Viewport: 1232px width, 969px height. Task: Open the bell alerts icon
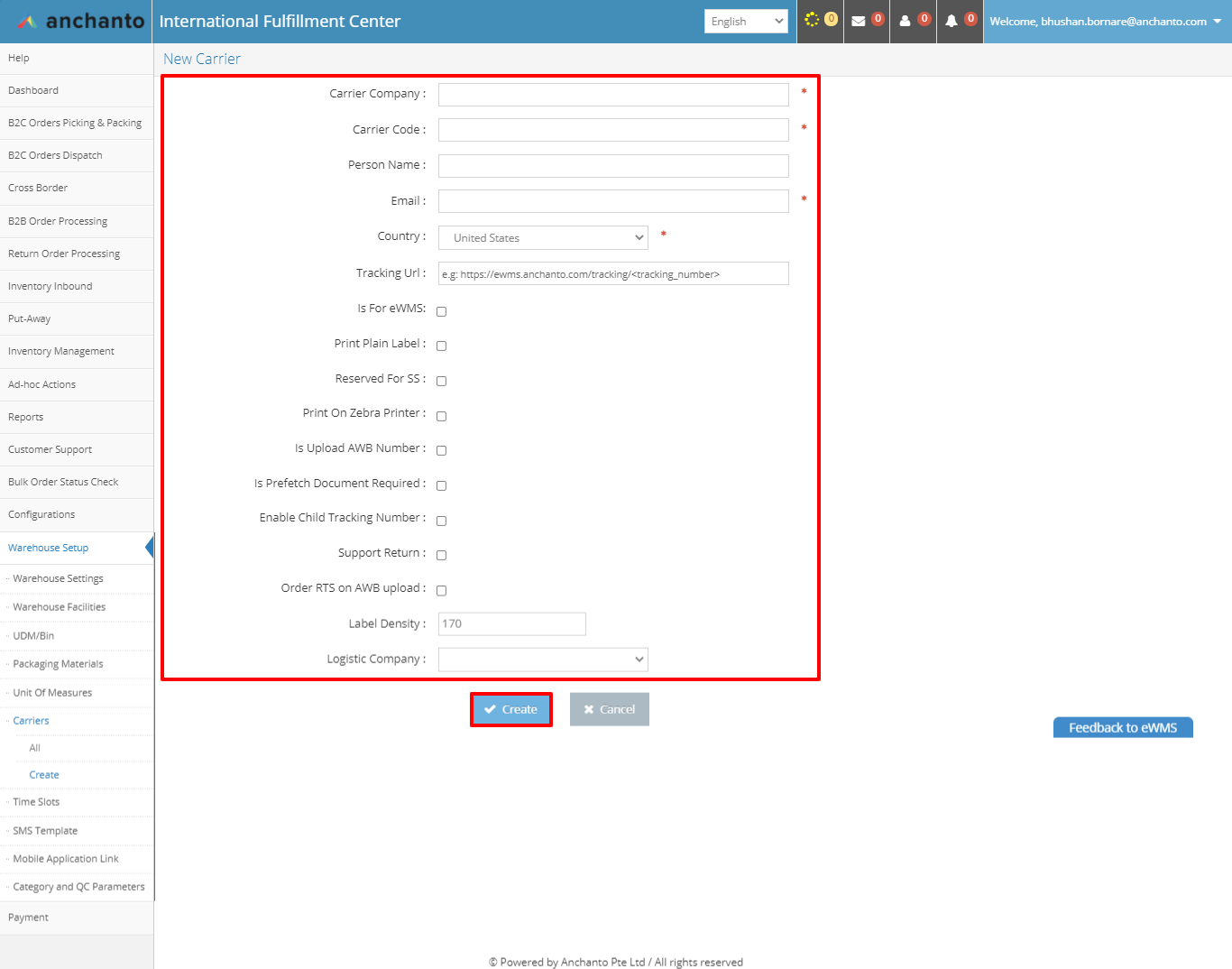click(952, 21)
